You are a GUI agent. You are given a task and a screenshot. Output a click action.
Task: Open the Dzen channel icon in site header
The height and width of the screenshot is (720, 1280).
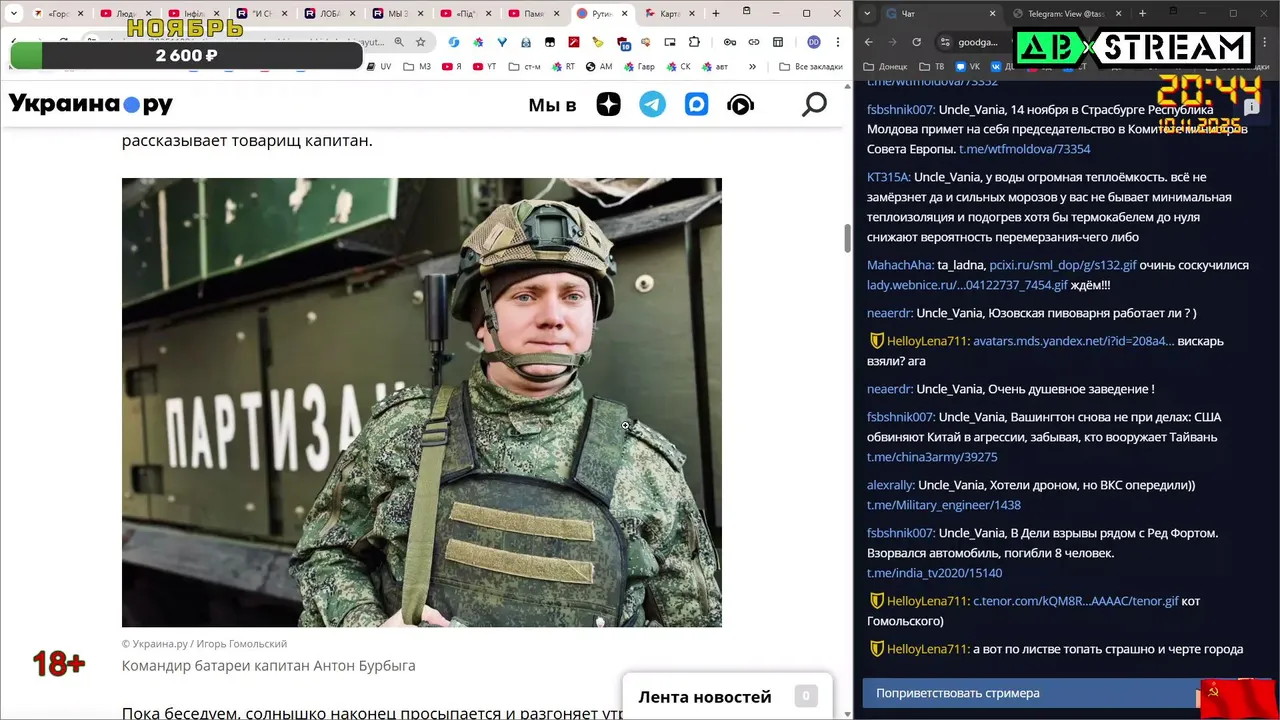(609, 104)
